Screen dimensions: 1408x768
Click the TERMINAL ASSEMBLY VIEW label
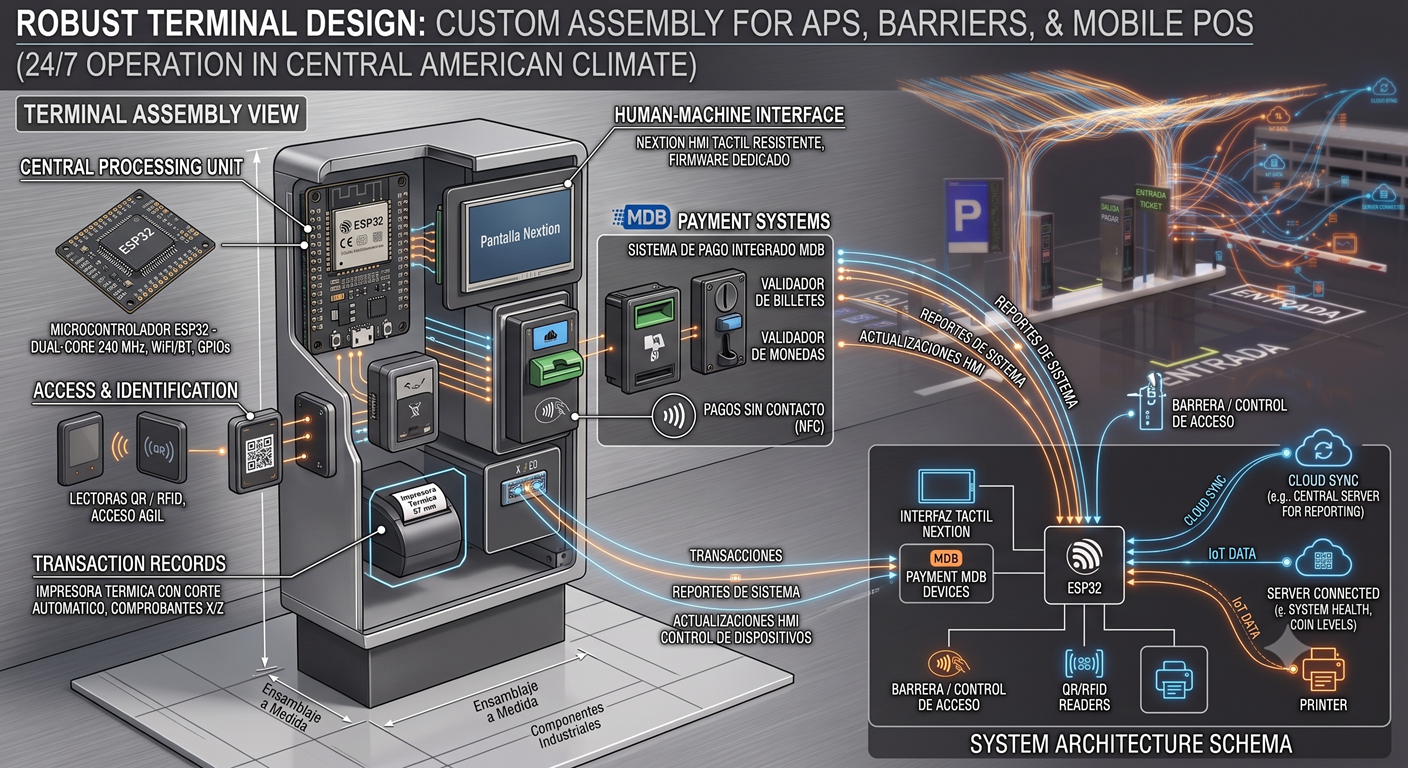click(161, 114)
